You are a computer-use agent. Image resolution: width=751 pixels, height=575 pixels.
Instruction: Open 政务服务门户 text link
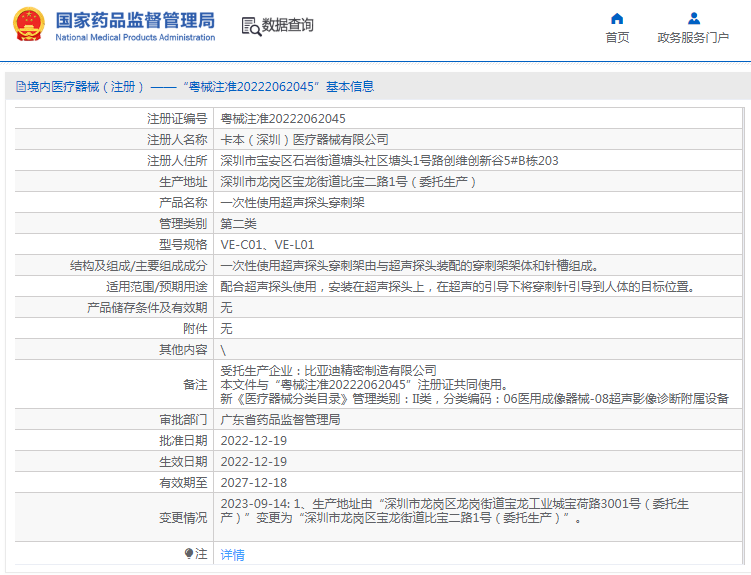(x=693, y=37)
